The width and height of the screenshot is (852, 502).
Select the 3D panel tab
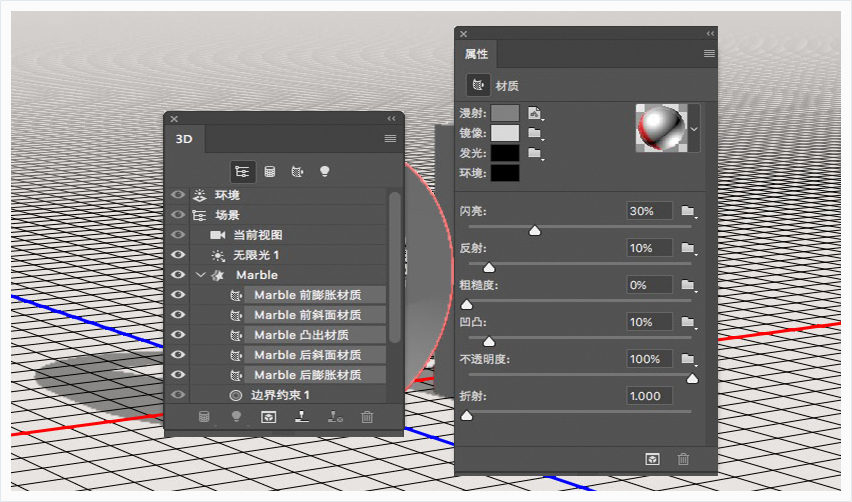click(x=184, y=139)
